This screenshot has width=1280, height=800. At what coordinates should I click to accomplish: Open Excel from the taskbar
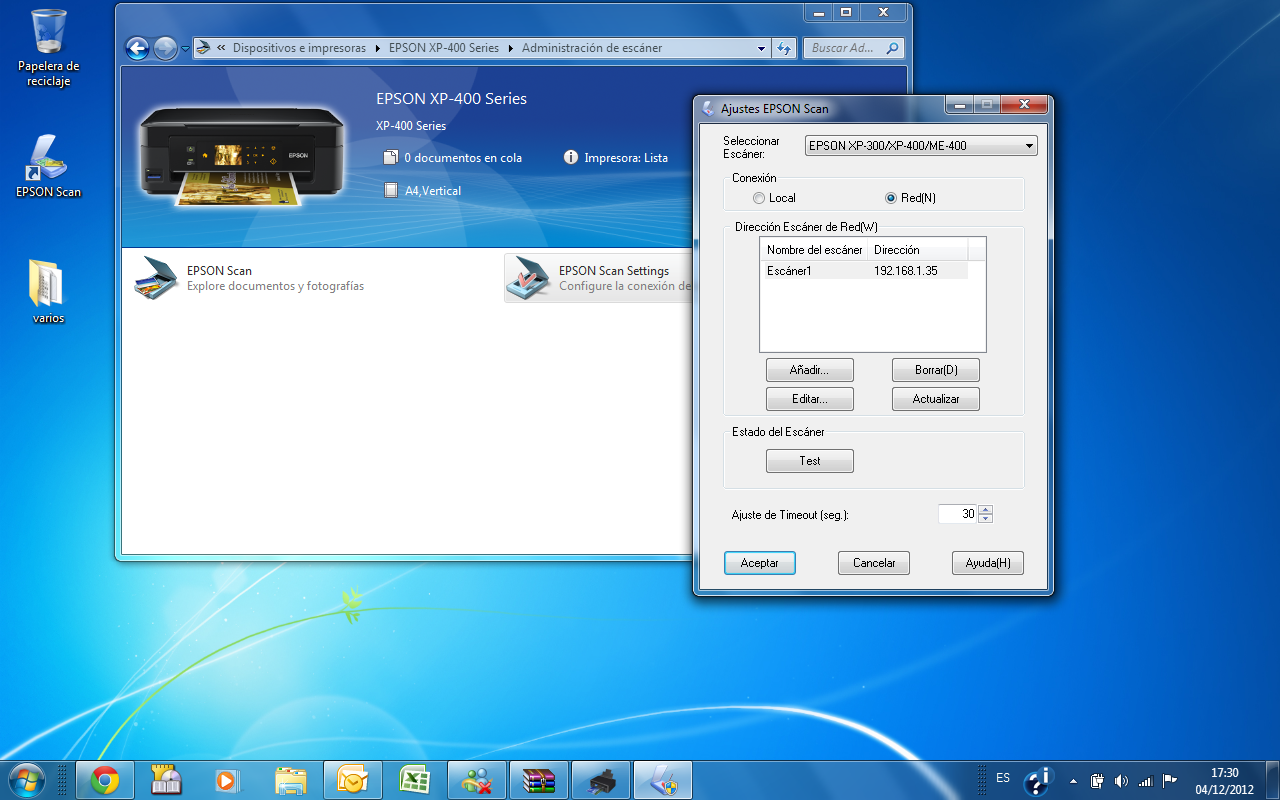click(x=415, y=779)
